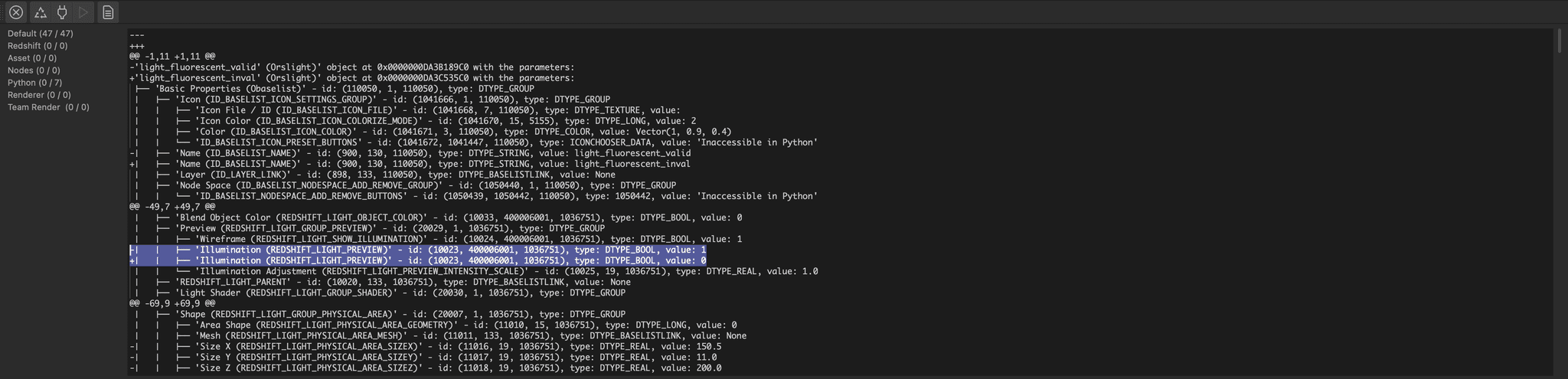Screen dimensions: 1568x379
Task: Click highlighted removed Illumination value: 1 line
Action: click(x=418, y=250)
